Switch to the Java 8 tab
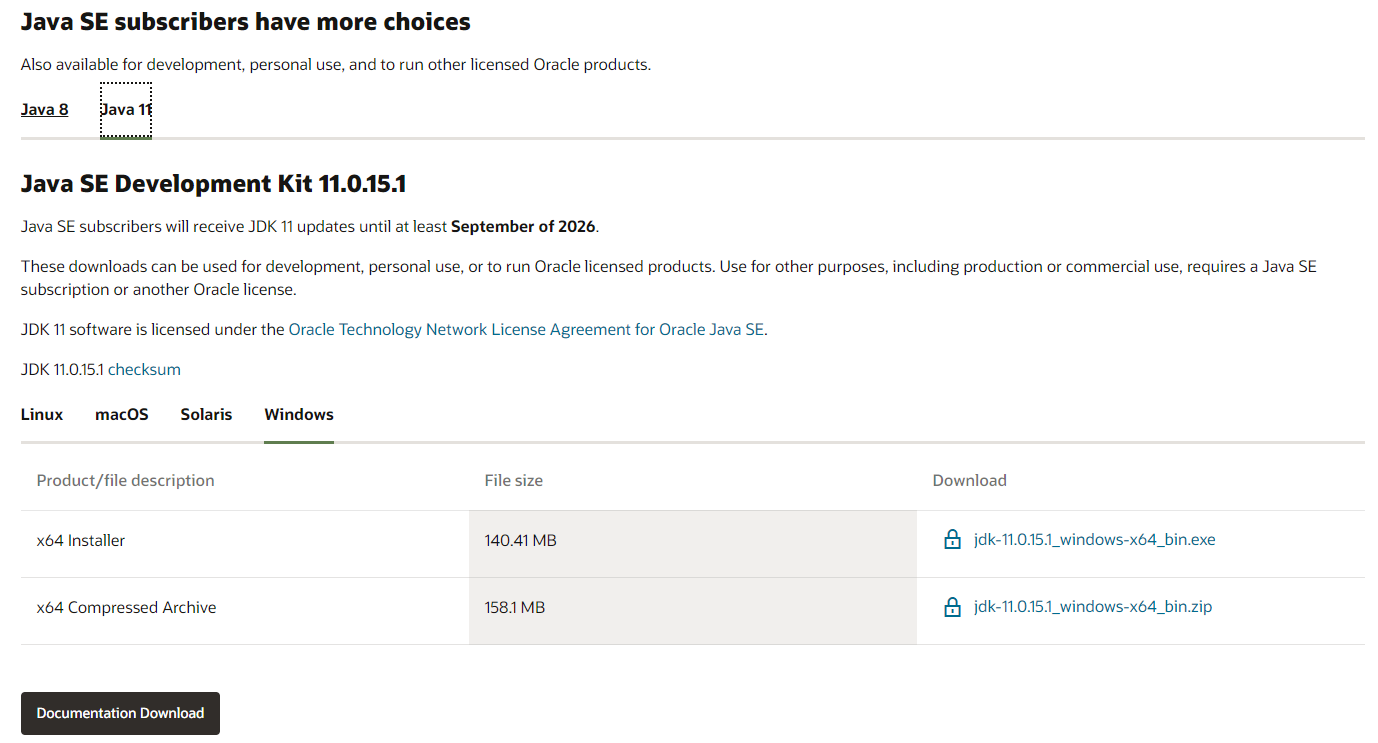1378x743 pixels. [44, 109]
